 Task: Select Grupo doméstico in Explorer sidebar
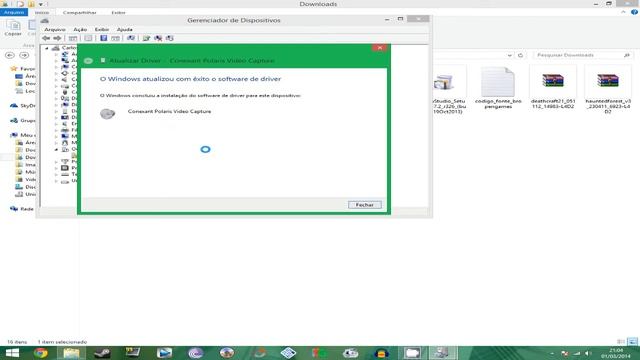click(23, 120)
